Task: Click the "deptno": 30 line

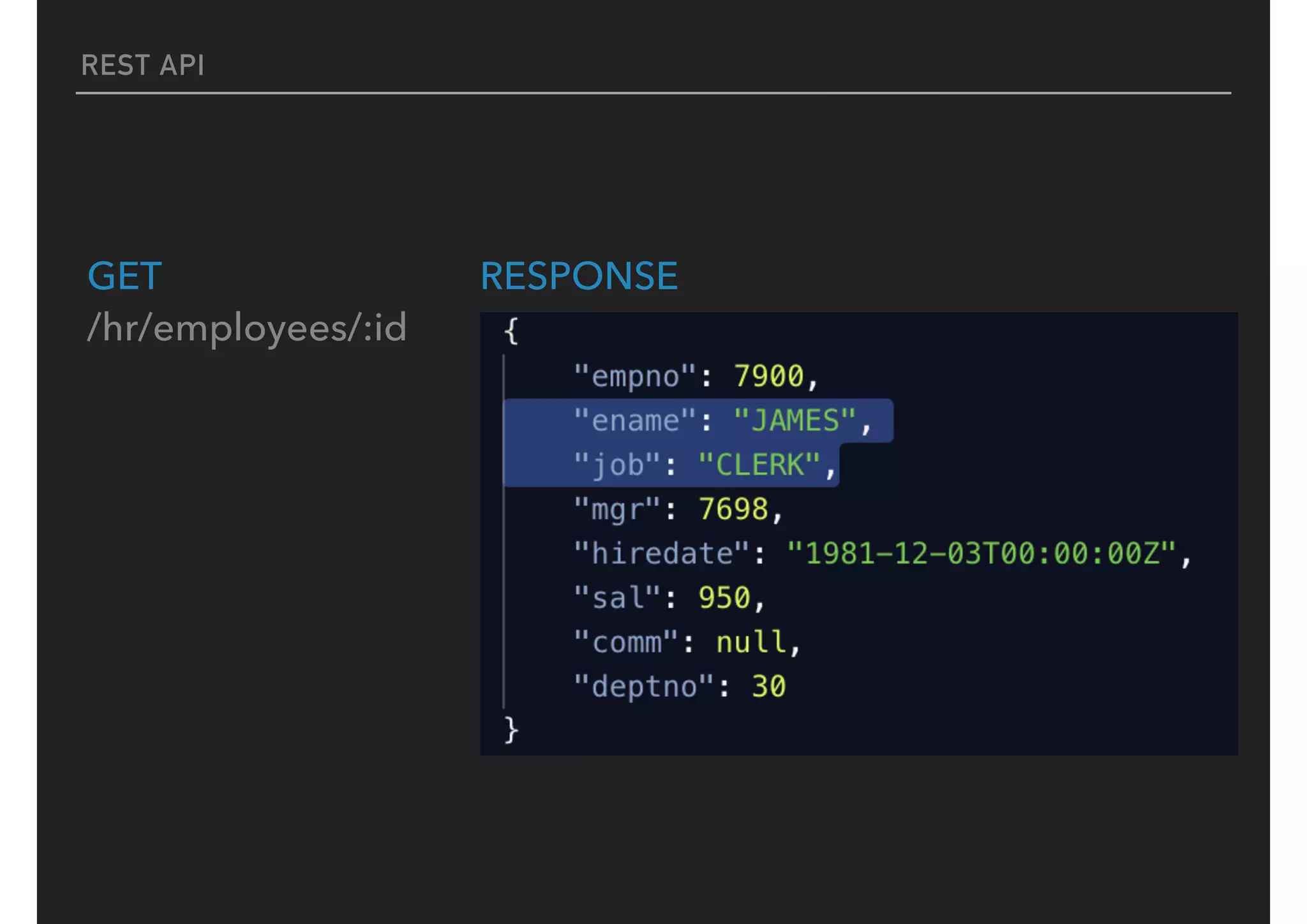Action: [680, 687]
